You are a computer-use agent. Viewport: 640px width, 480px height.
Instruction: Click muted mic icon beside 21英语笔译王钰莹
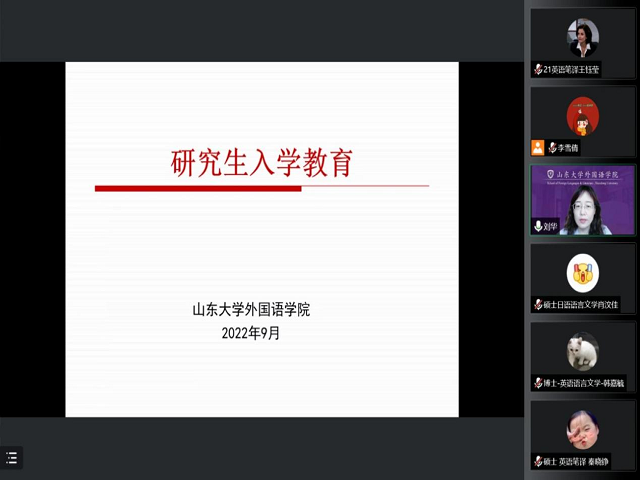coord(538,69)
